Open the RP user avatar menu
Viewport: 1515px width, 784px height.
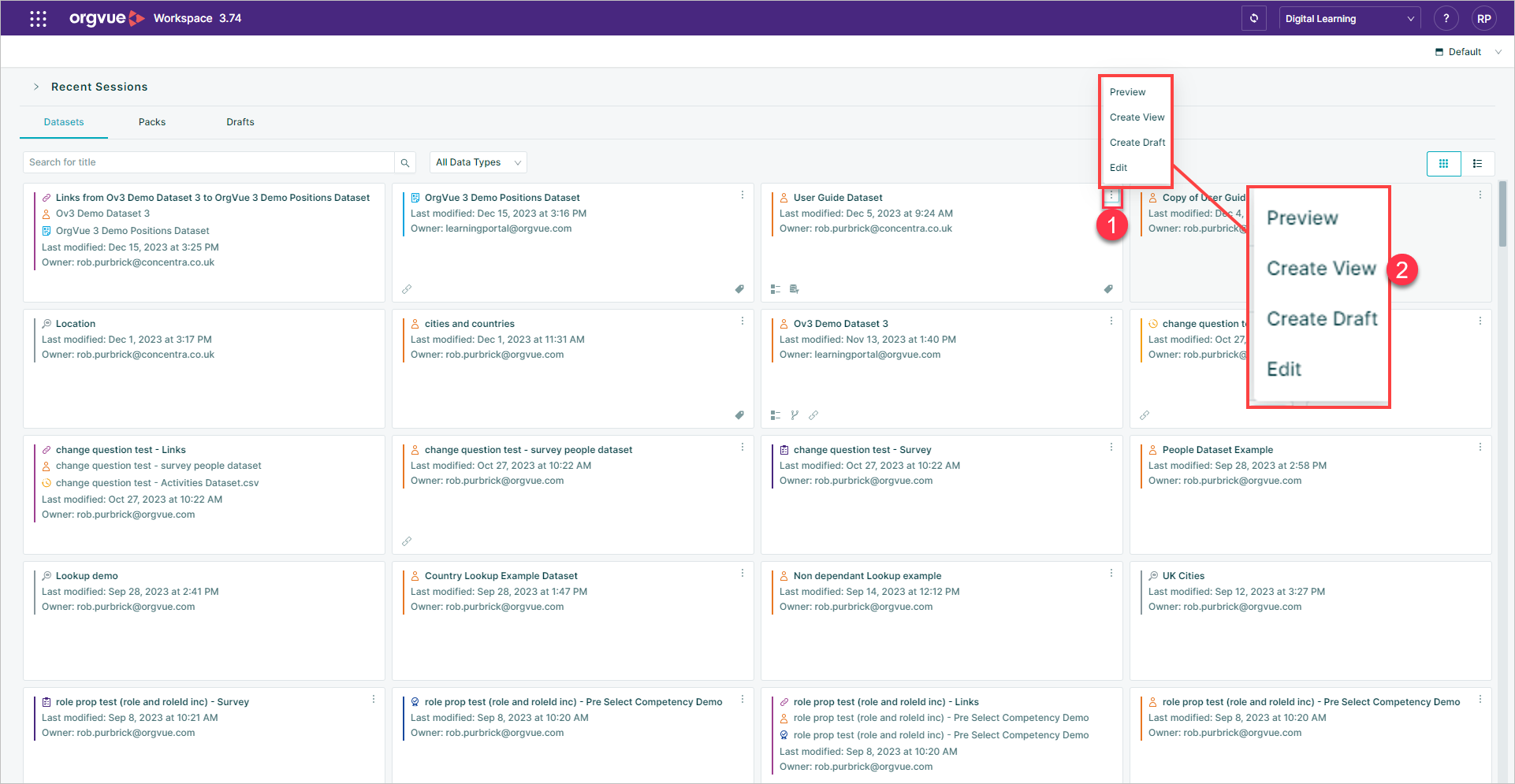tap(1484, 18)
